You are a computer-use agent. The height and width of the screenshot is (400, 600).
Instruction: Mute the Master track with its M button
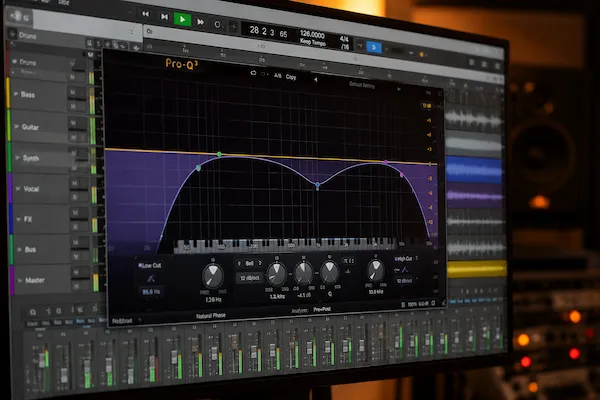click(x=76, y=272)
